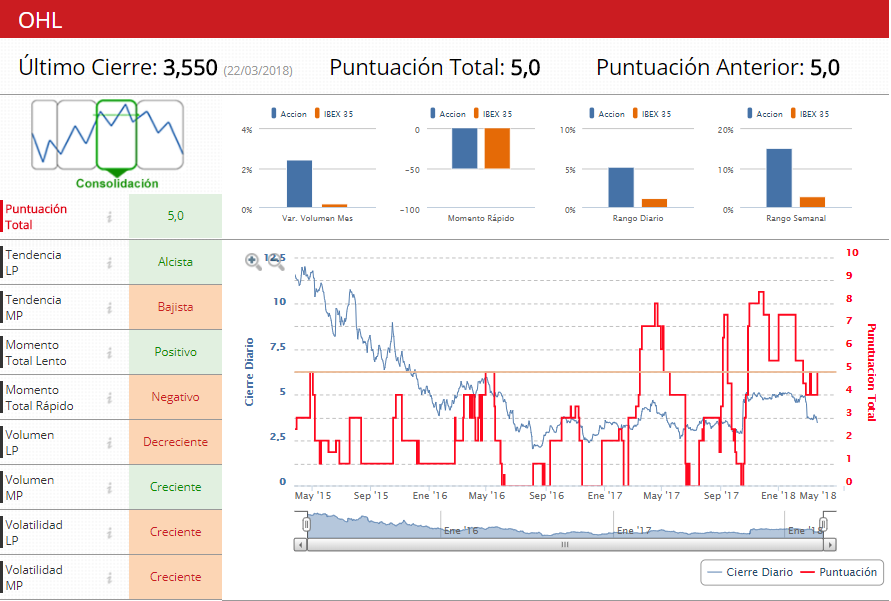Viewport: 891px width, 601px height.
Task: Click the zoom out magnifier icon
Action: (x=276, y=261)
